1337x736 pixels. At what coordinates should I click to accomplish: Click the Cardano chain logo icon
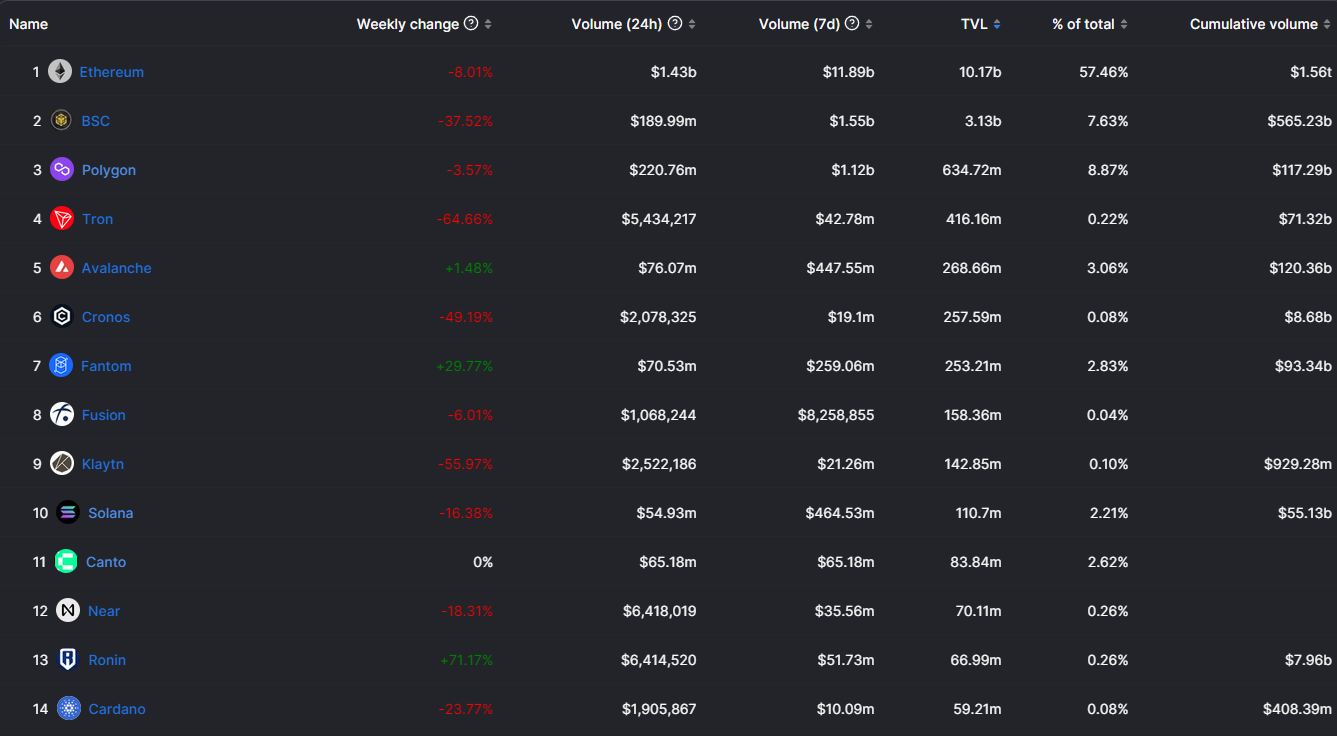[69, 709]
